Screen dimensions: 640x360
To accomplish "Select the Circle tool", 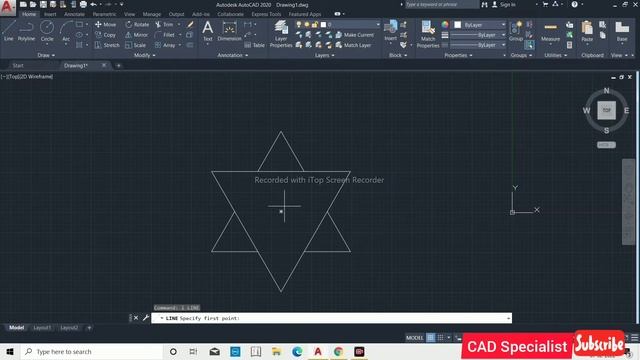I will pos(47,31).
